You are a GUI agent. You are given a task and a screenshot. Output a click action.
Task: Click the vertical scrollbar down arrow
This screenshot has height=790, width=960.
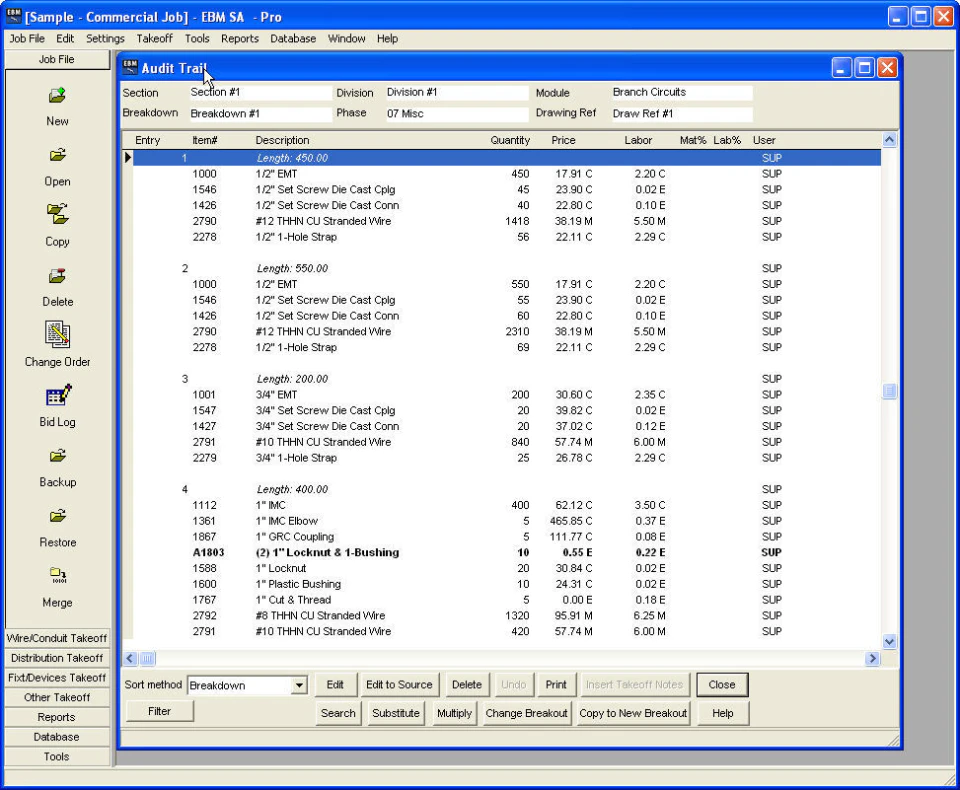[x=888, y=642]
